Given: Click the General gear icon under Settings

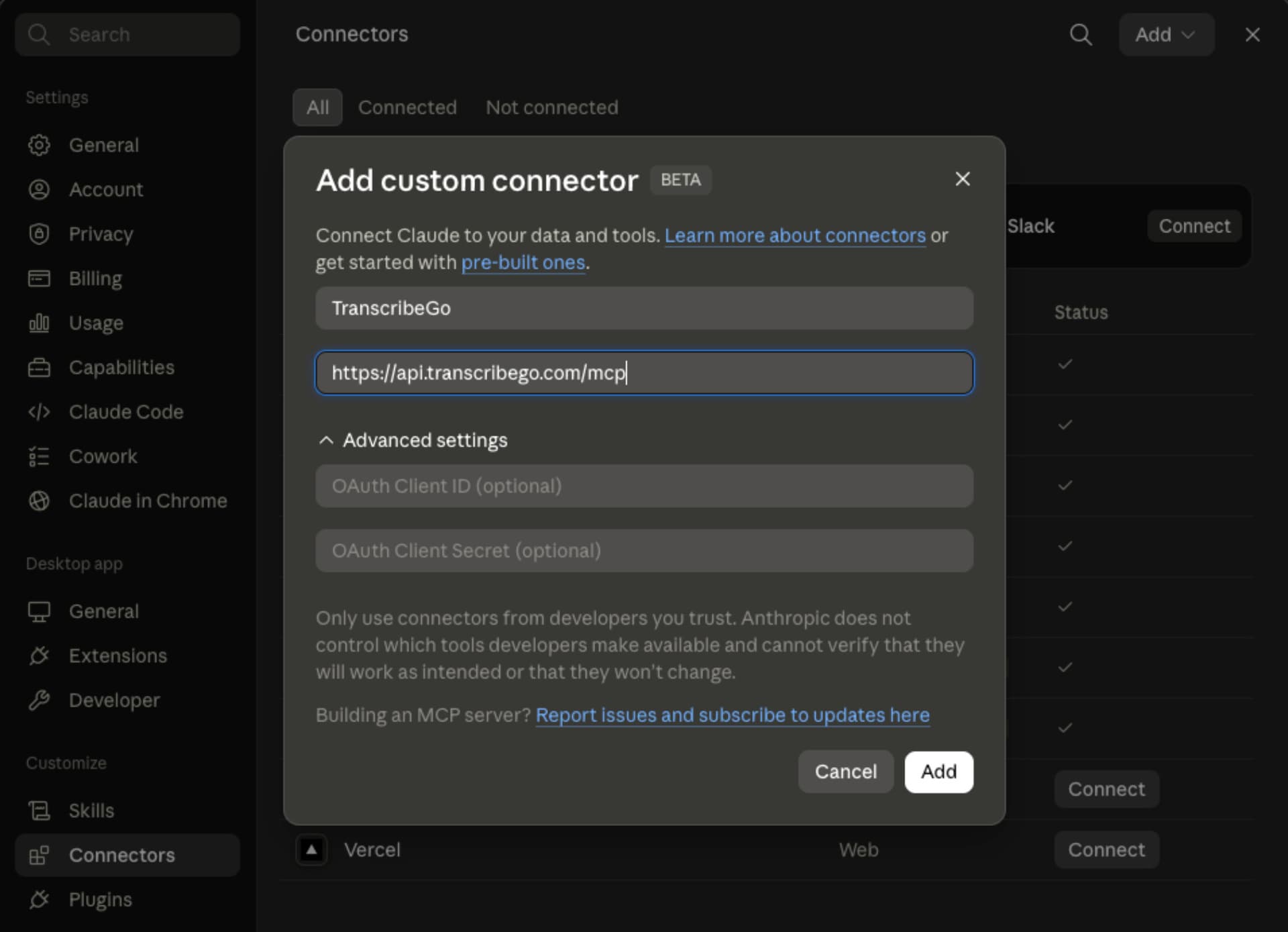Looking at the screenshot, I should pyautogui.click(x=39, y=145).
